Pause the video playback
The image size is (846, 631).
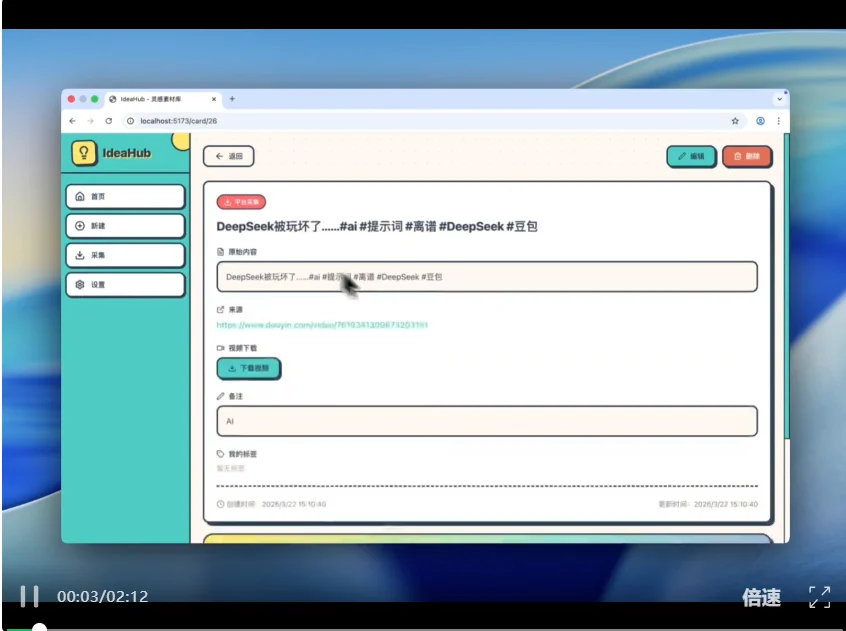point(30,597)
